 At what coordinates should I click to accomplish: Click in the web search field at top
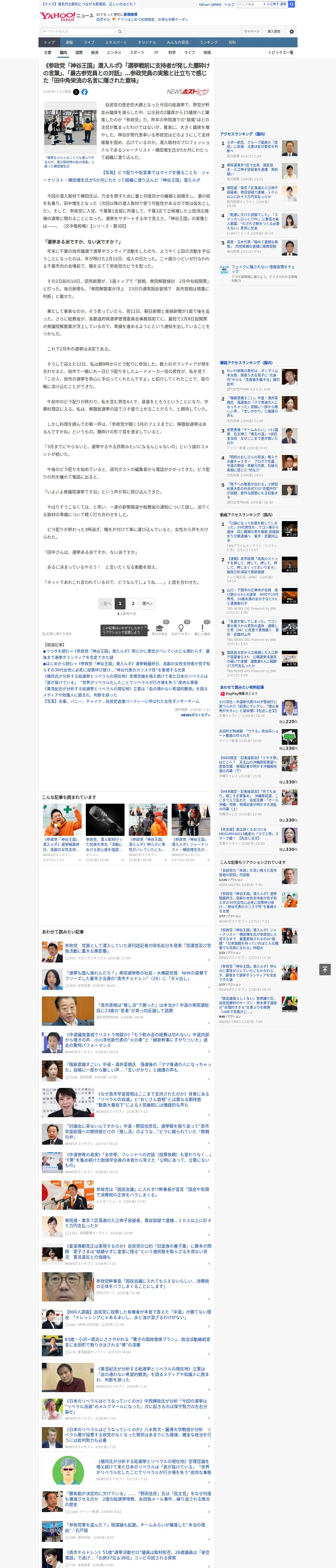point(250,4)
